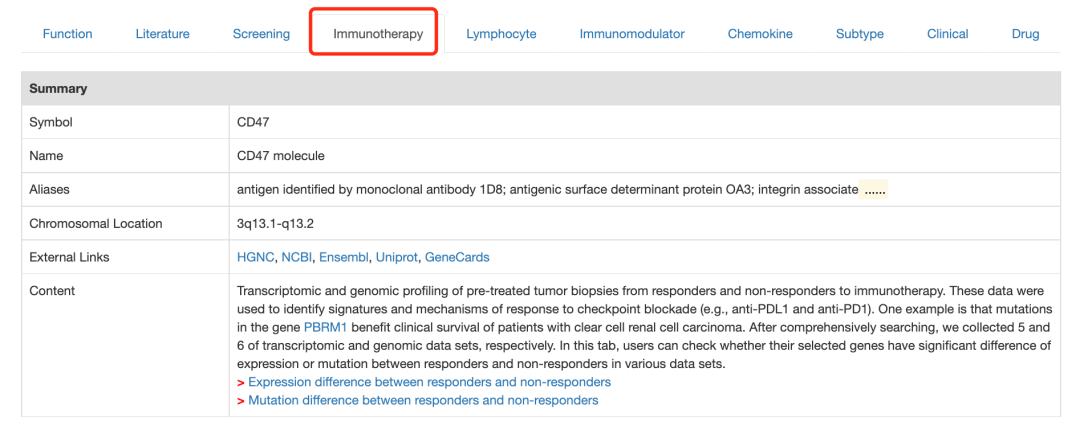Open the Uniprot external link
The image size is (1080, 433).
coord(397,258)
